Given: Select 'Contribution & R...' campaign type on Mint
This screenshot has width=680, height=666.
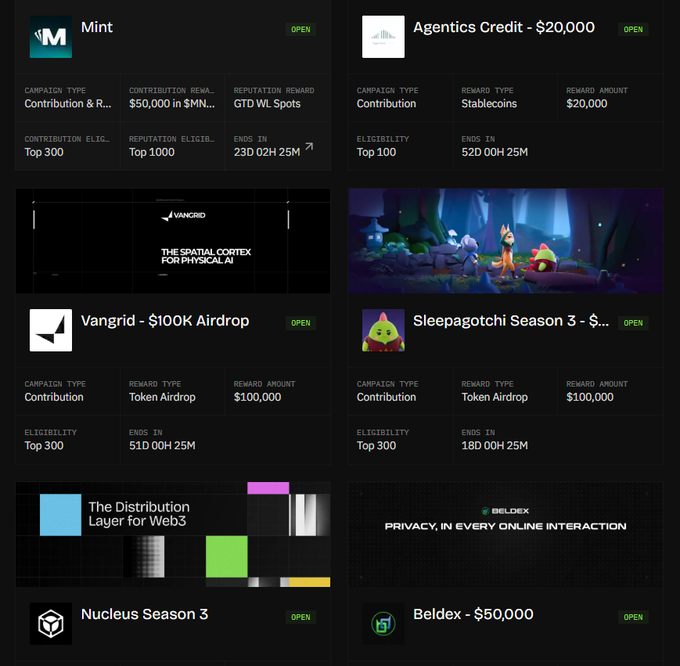Looking at the screenshot, I should (x=68, y=104).
